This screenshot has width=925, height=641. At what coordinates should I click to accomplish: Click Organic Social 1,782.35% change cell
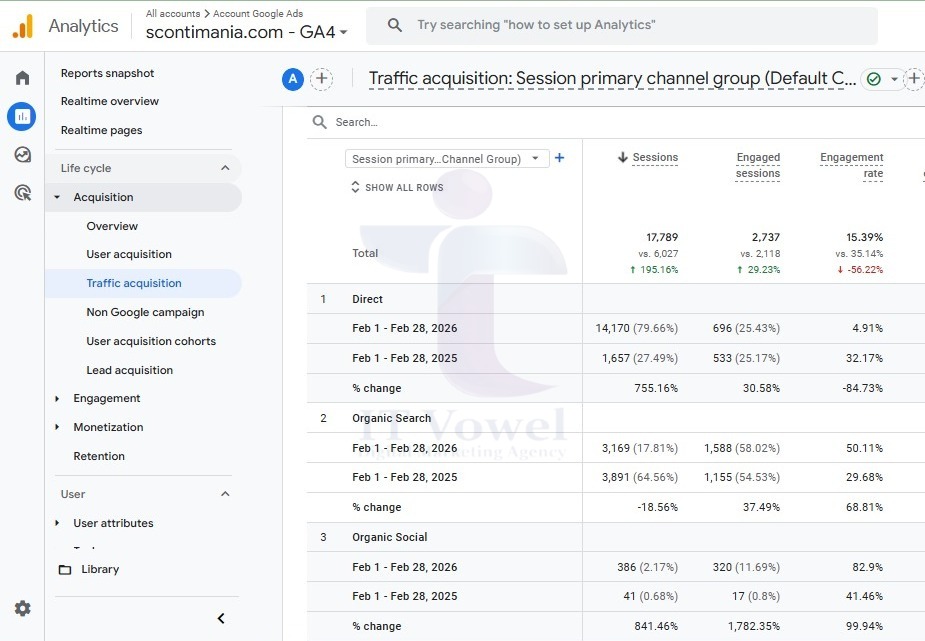[754, 626]
